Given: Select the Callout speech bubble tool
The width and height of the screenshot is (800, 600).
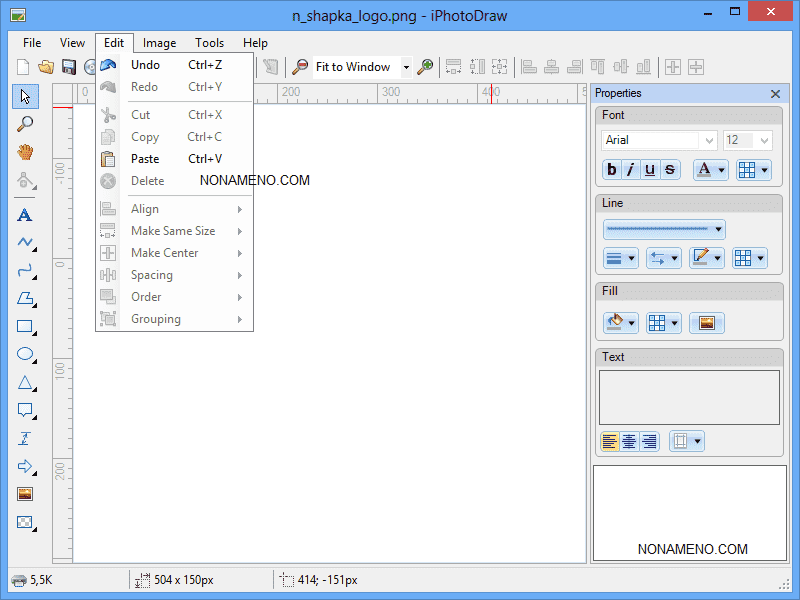Looking at the screenshot, I should [x=25, y=410].
